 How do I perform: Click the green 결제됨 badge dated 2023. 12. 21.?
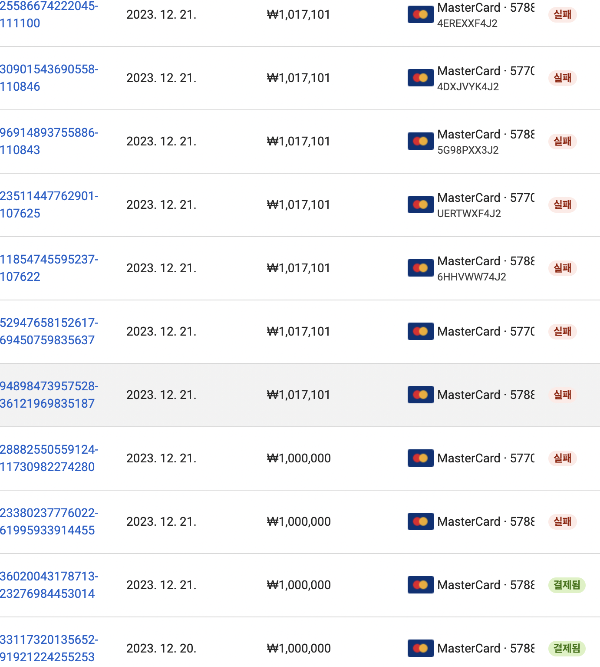point(566,585)
